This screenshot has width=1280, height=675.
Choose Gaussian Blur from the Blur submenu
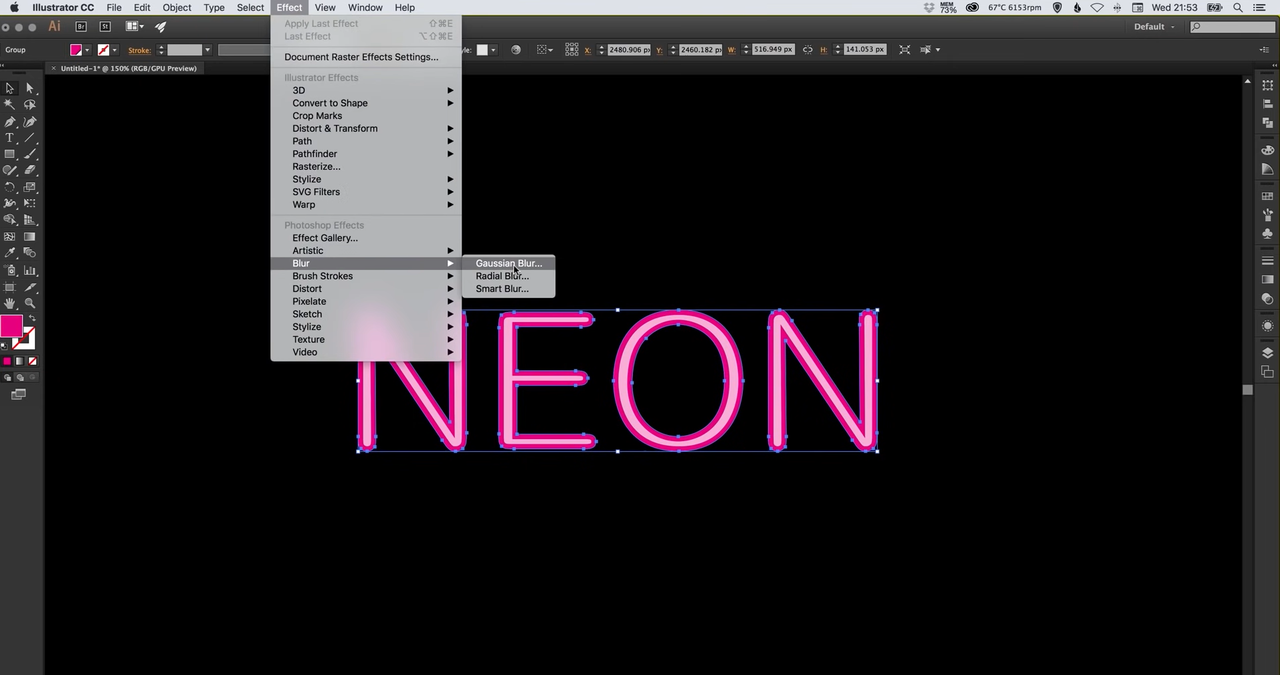coord(508,263)
